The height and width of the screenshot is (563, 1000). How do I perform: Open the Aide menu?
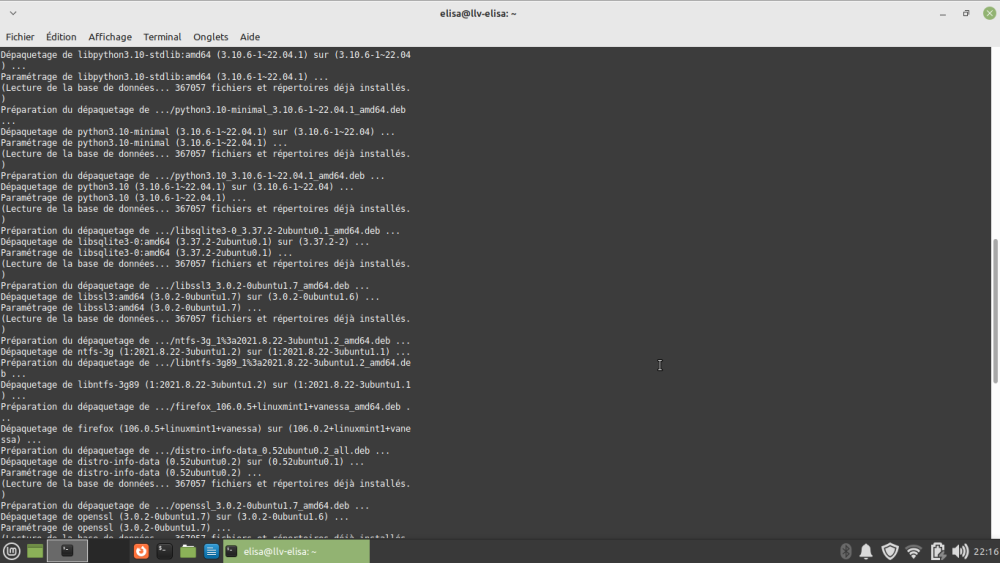(249, 37)
